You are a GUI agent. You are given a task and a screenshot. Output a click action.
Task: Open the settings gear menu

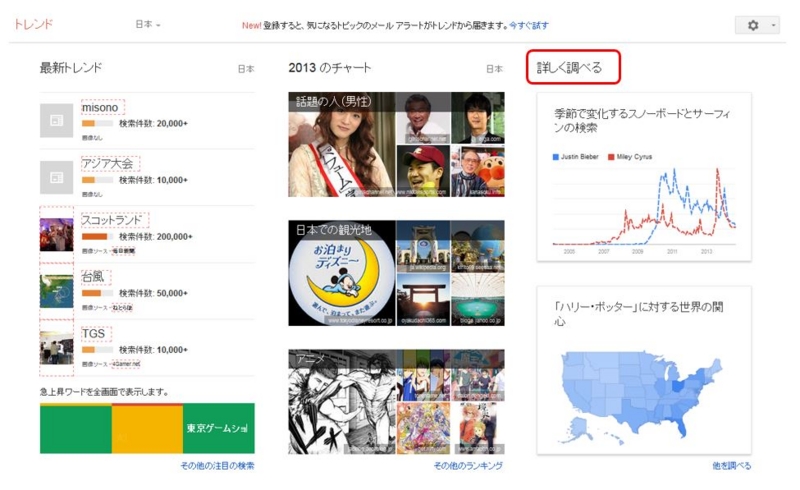[x=753, y=25]
